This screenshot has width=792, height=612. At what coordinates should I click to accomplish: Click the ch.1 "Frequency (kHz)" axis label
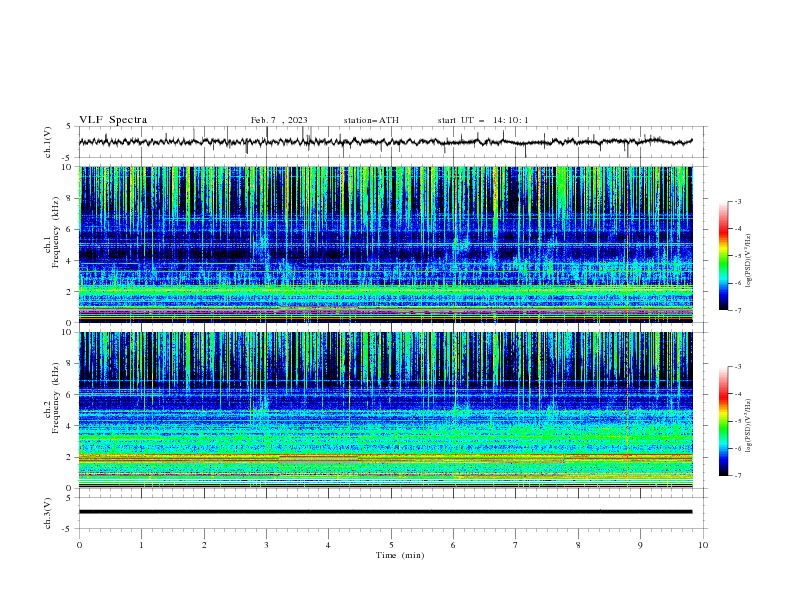coord(55,233)
